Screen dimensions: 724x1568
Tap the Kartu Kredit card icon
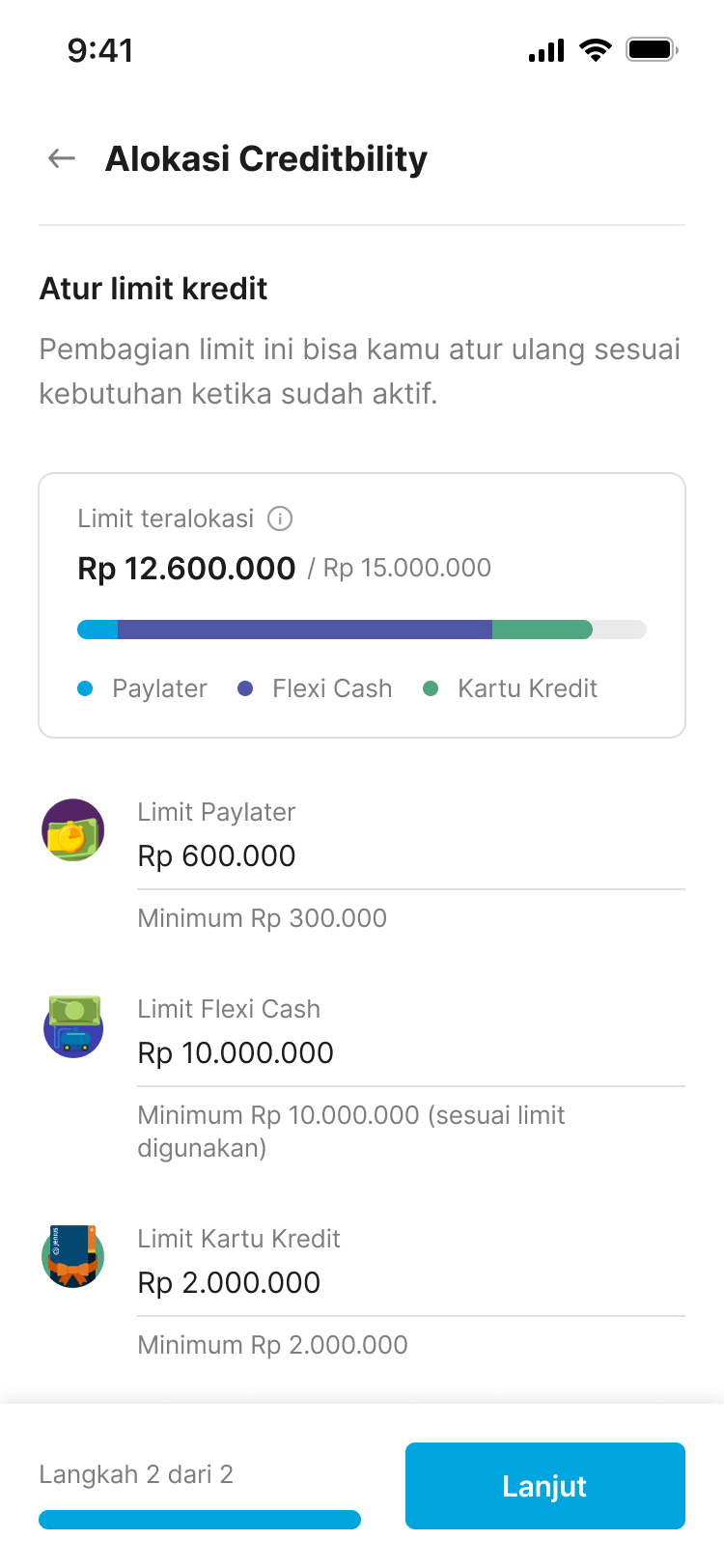point(73,1256)
